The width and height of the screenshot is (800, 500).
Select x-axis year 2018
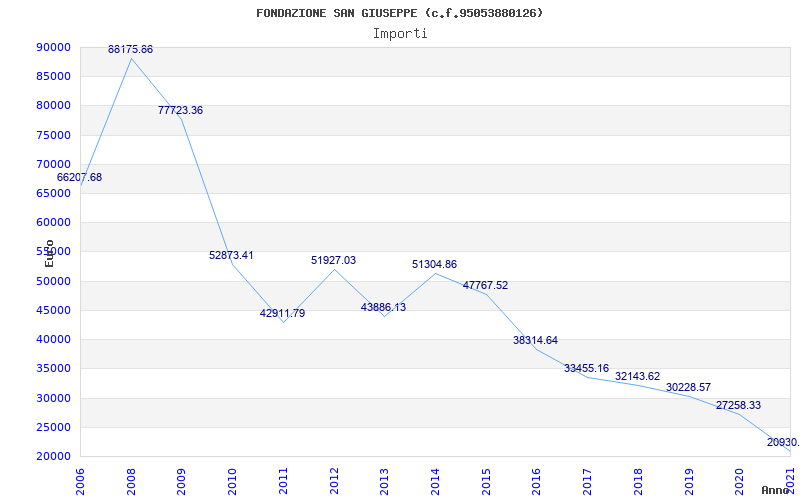(x=638, y=481)
